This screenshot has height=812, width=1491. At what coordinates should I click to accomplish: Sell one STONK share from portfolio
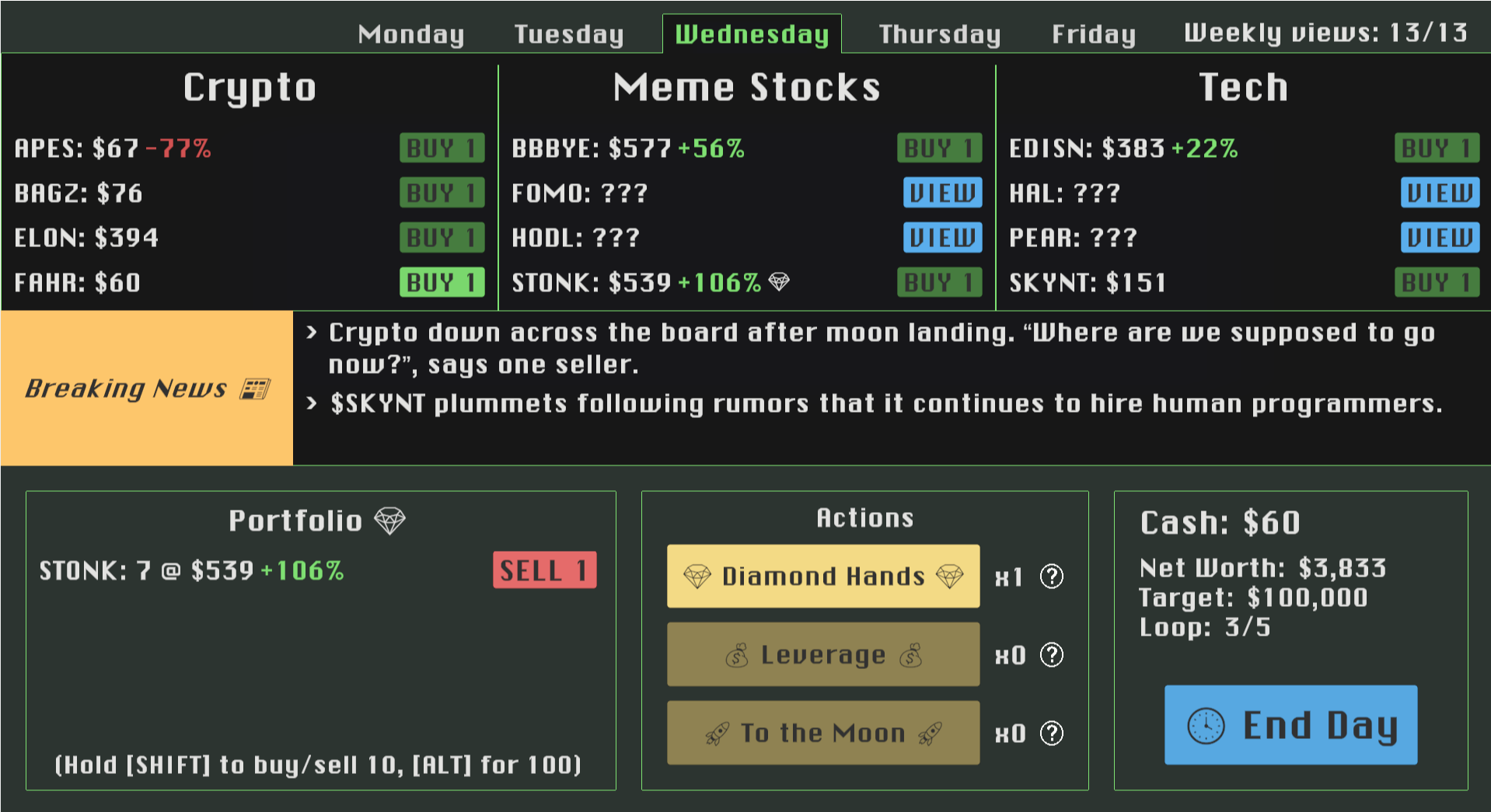point(544,570)
